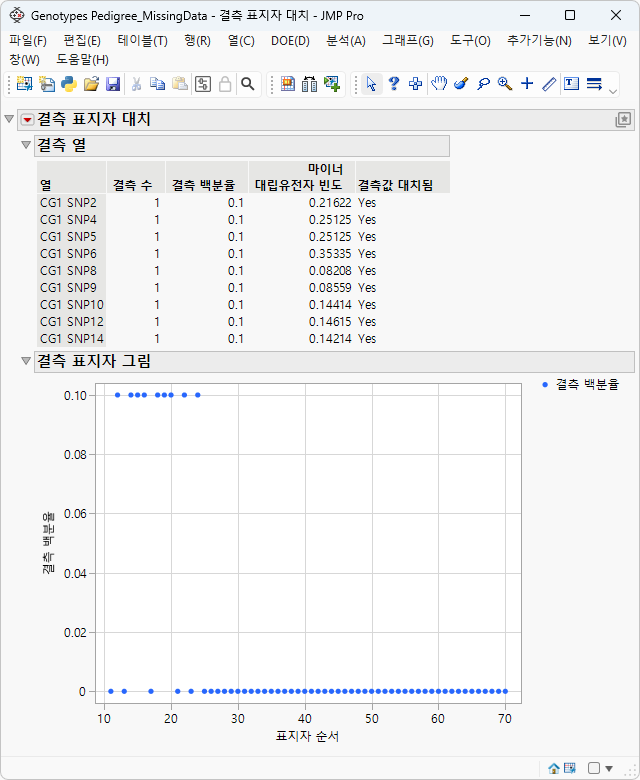This screenshot has height=780, width=640.
Task: Click the Search magnifier icon
Action: click(x=248, y=84)
